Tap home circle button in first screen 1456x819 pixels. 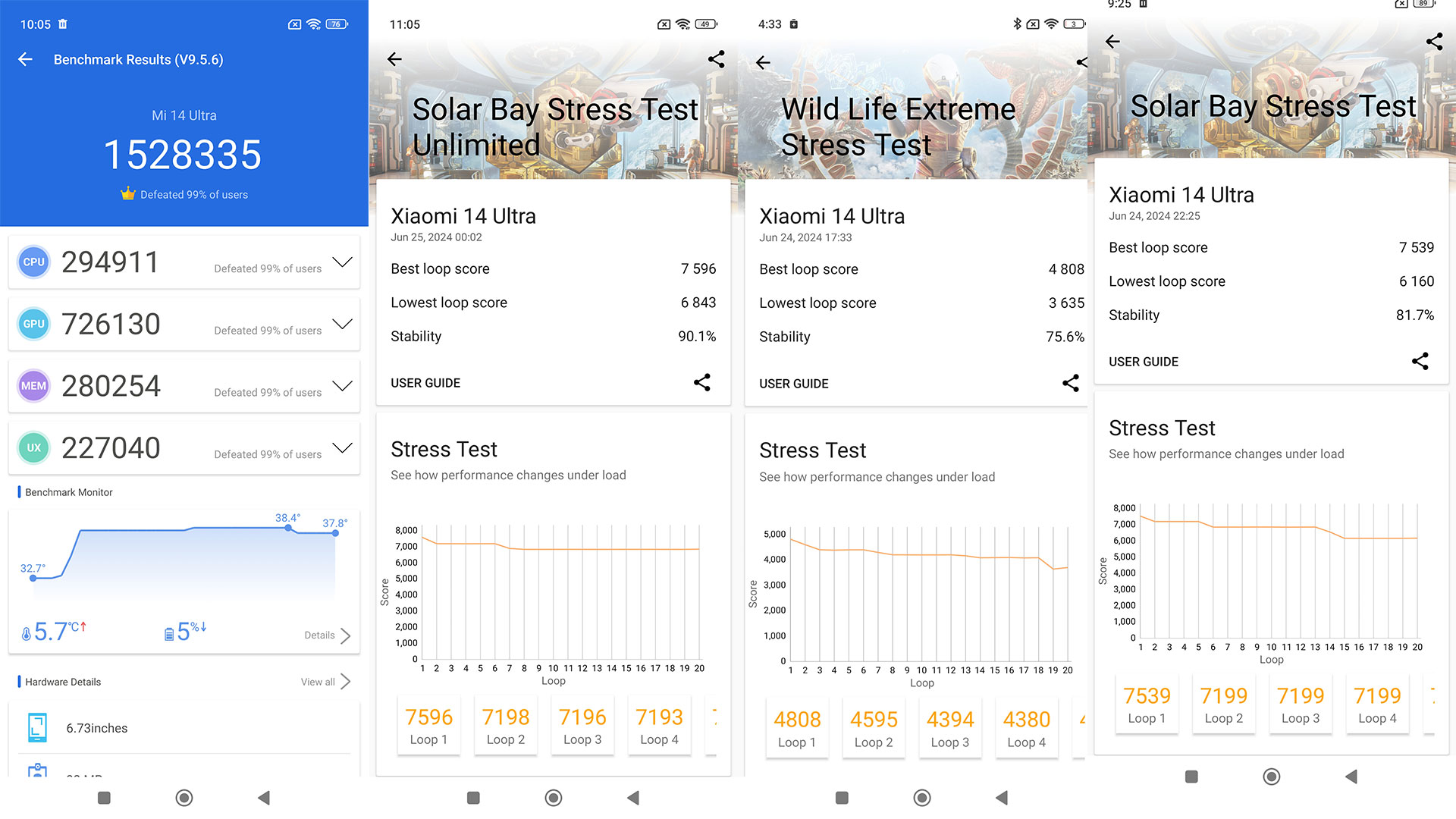point(184,798)
